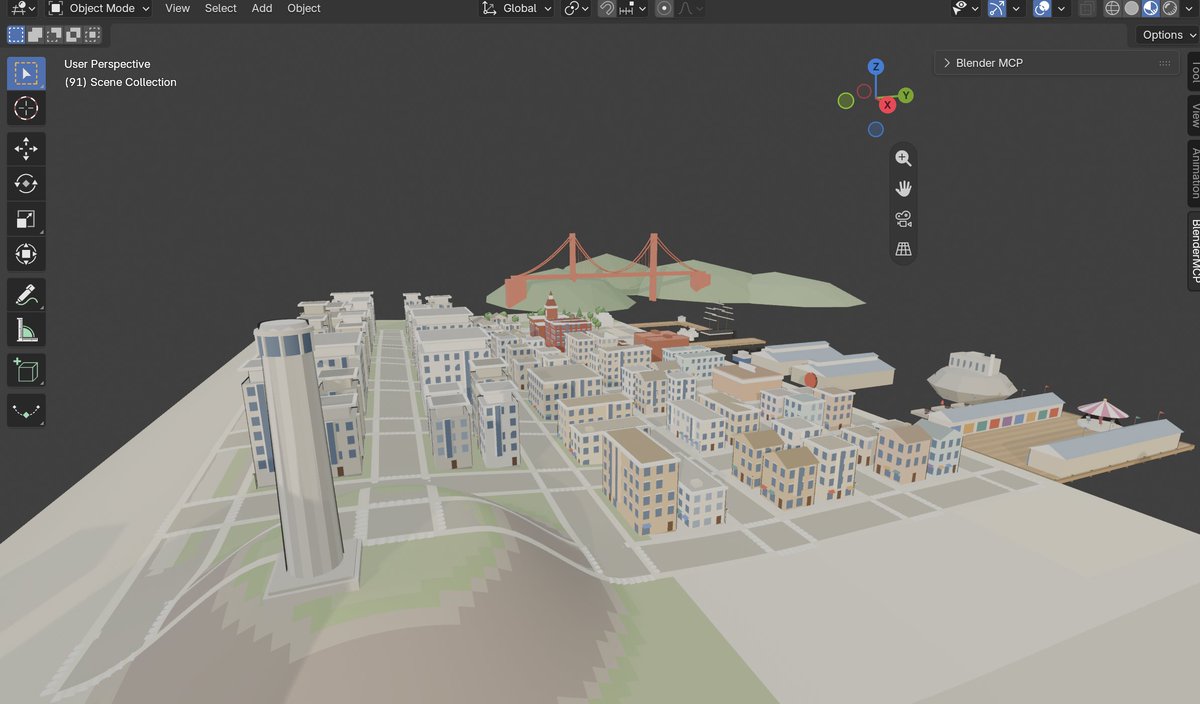The height and width of the screenshot is (704, 1200).
Task: Switch to the View sidebar tab
Action: pyautogui.click(x=1193, y=117)
